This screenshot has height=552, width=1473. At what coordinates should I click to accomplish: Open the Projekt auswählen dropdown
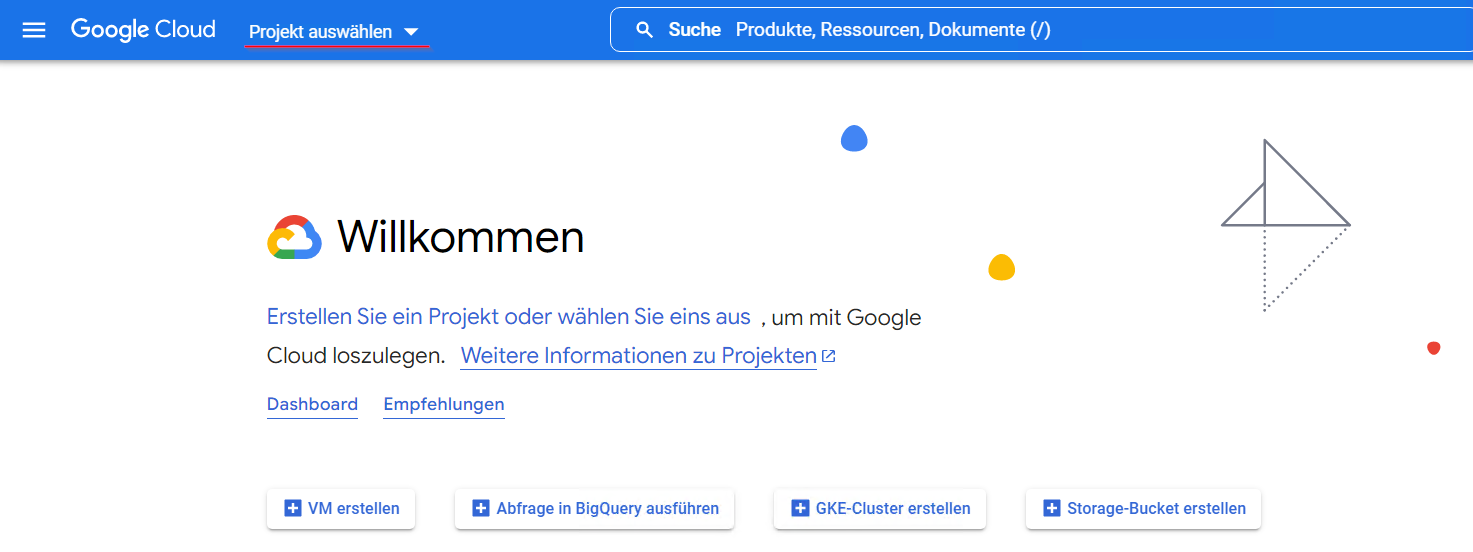[335, 32]
